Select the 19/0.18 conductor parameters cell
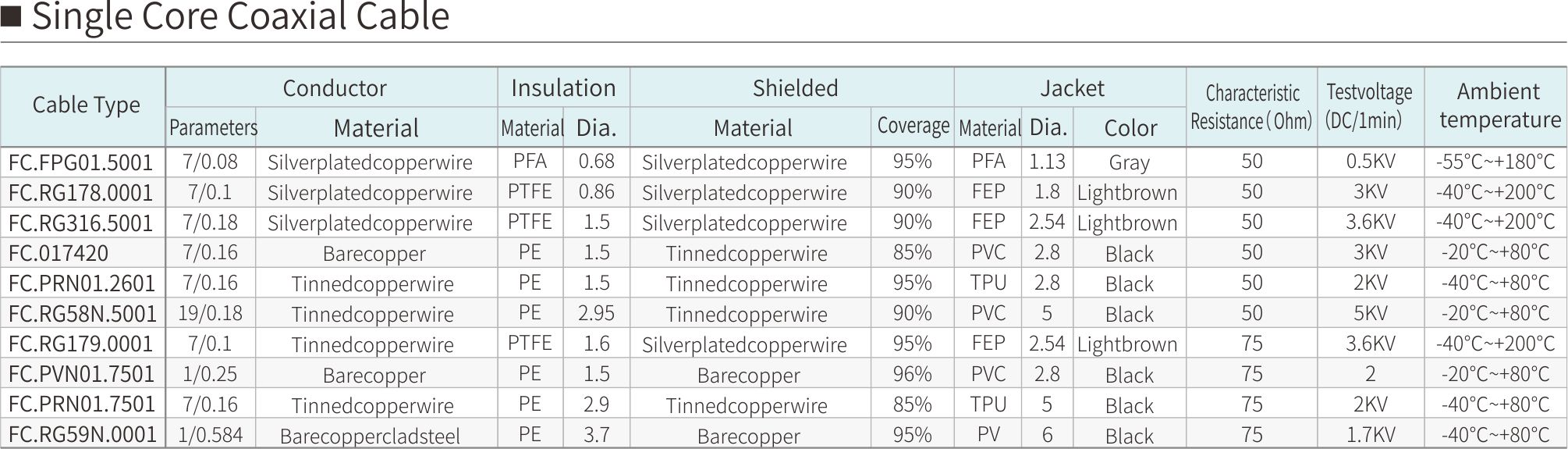 [210, 314]
